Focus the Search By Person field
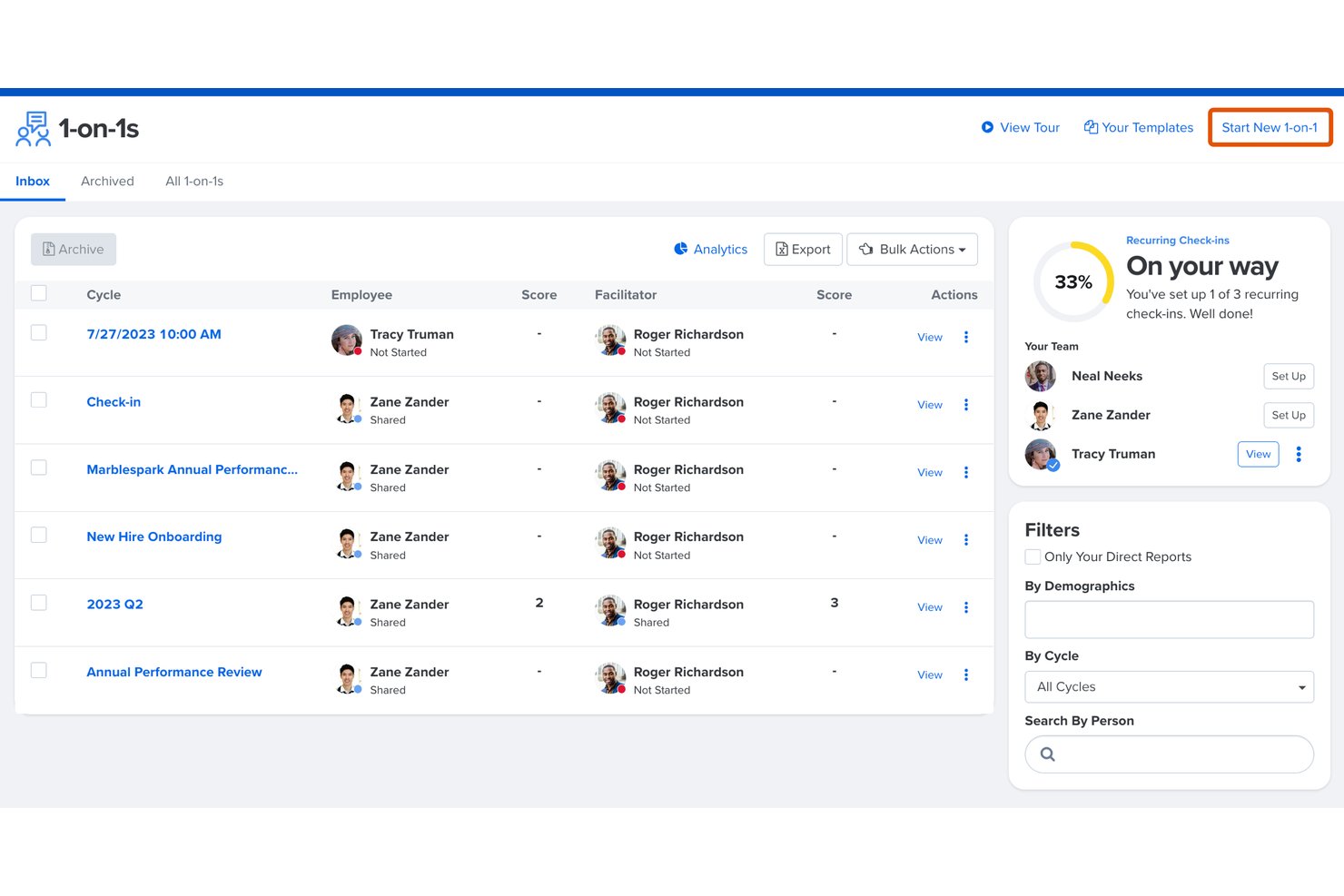The width and height of the screenshot is (1344, 896). pos(1169,754)
